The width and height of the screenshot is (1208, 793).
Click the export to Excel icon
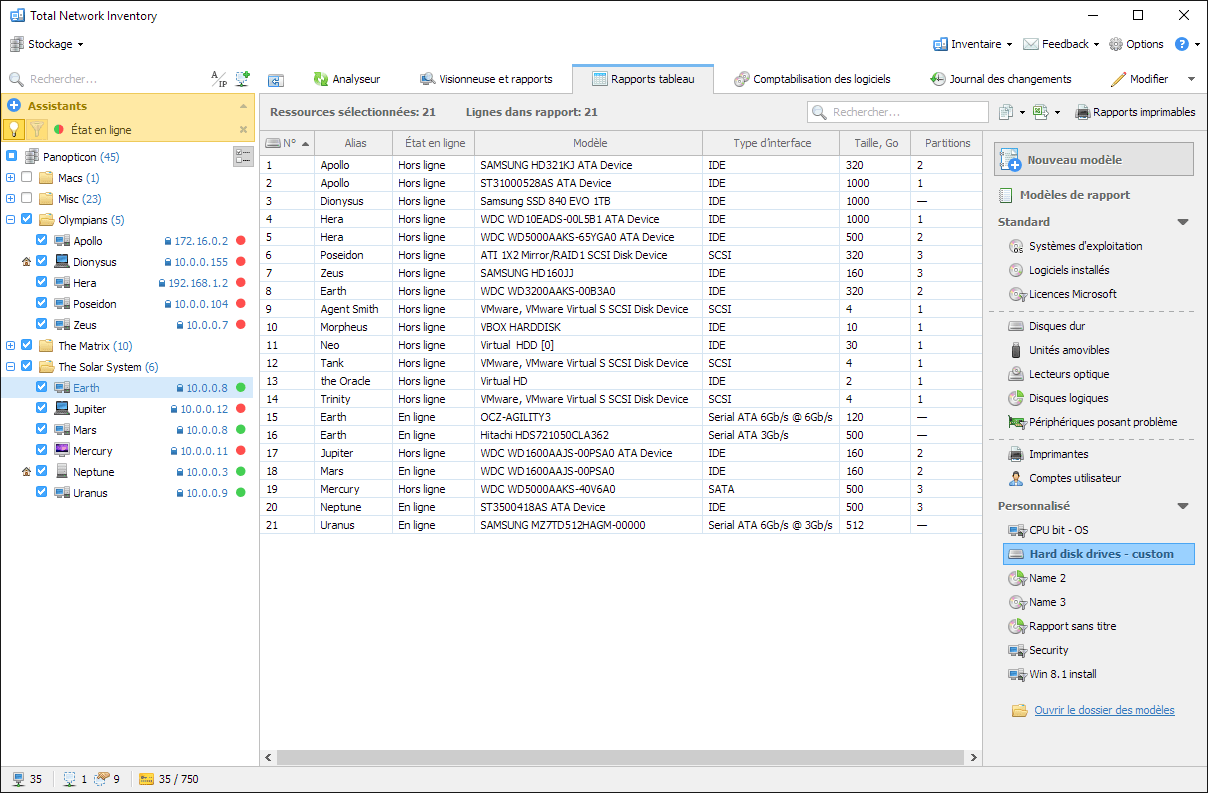pos(1040,112)
